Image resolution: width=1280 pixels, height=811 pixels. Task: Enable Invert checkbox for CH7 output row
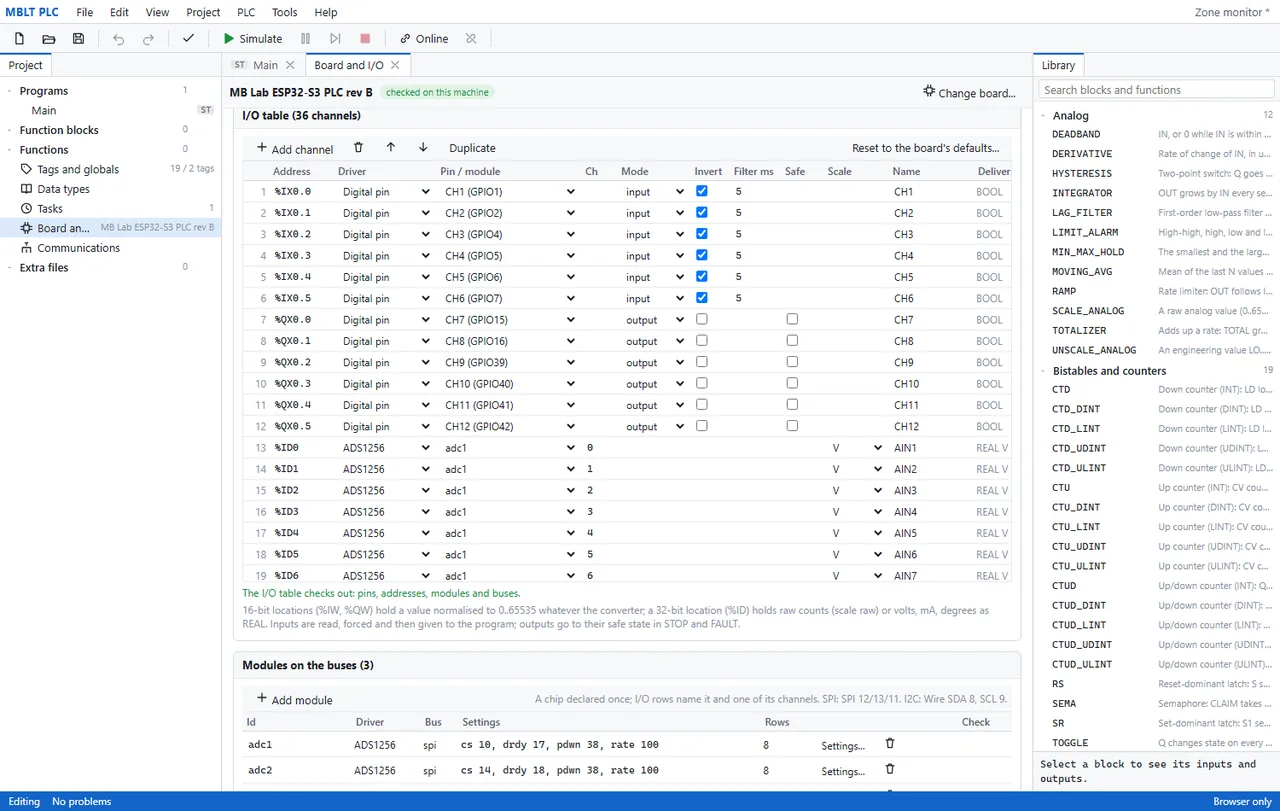tap(702, 319)
